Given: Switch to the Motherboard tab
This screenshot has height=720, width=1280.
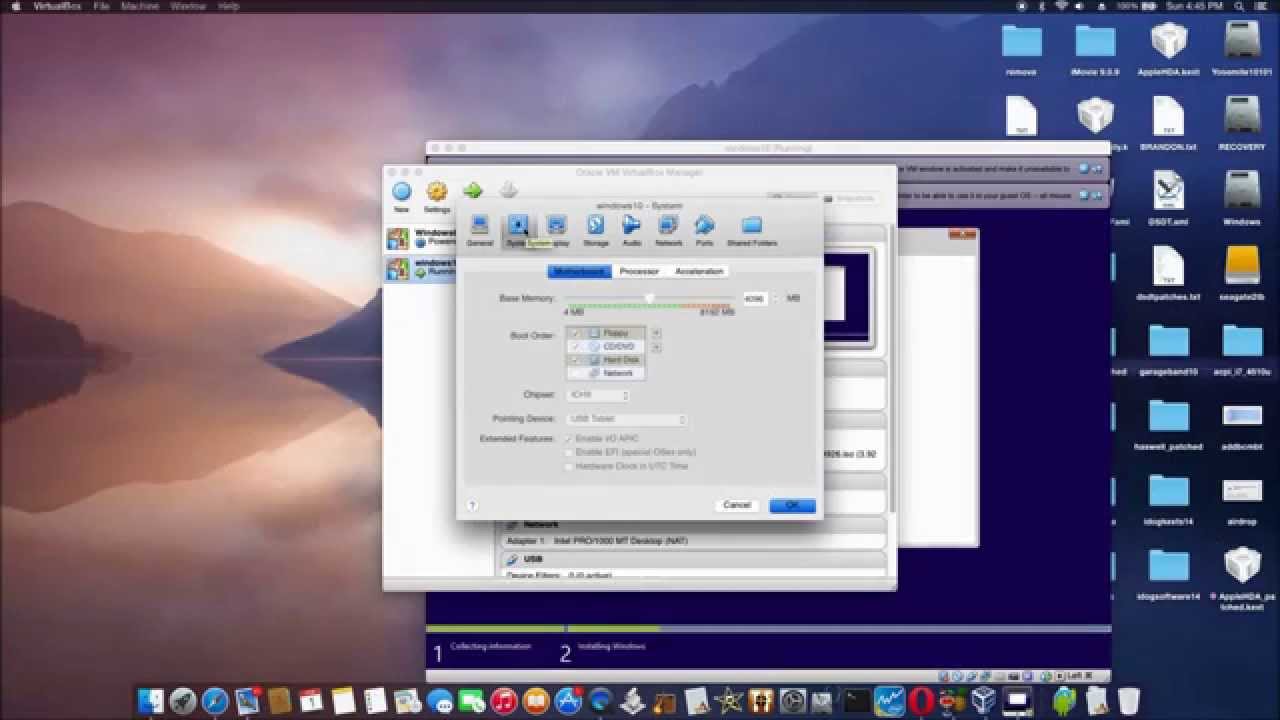Looking at the screenshot, I should coord(579,271).
